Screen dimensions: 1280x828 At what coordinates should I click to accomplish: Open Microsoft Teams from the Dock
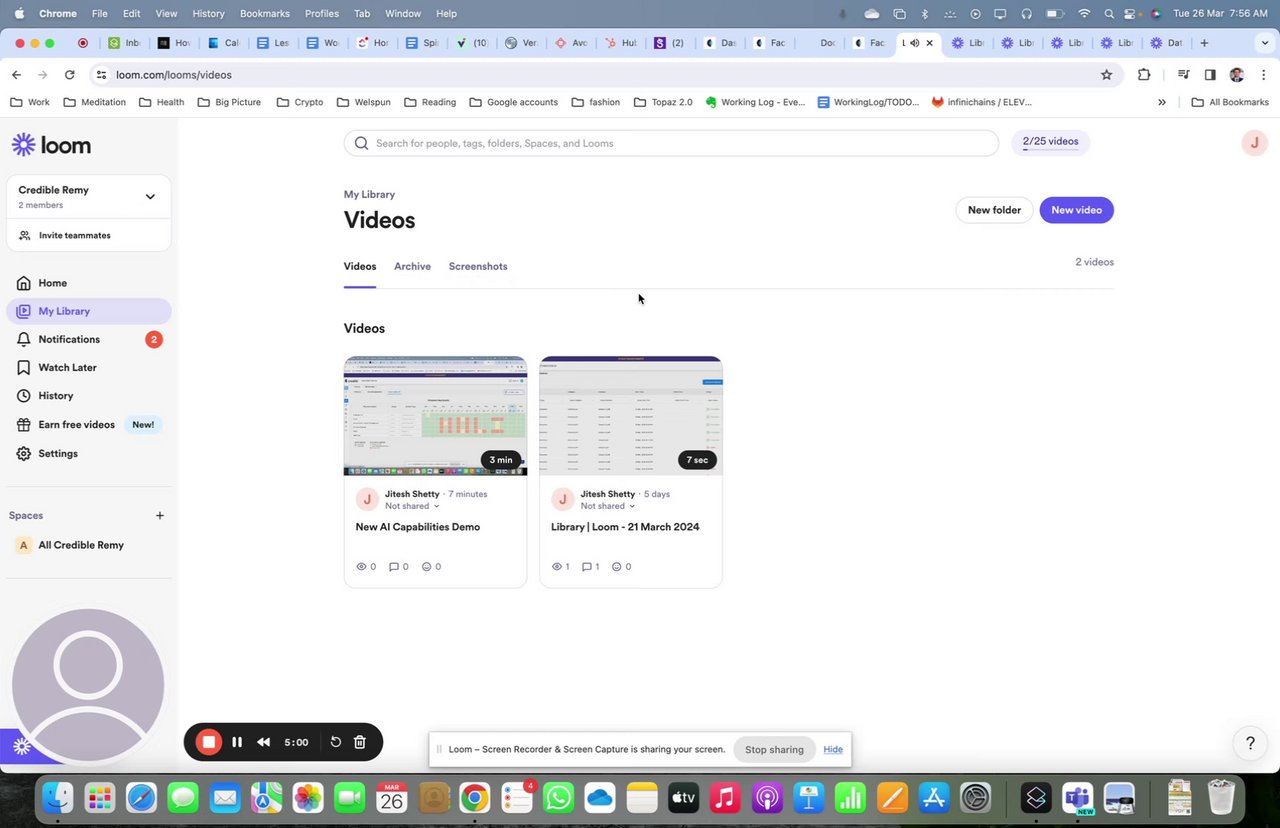pos(1077,798)
